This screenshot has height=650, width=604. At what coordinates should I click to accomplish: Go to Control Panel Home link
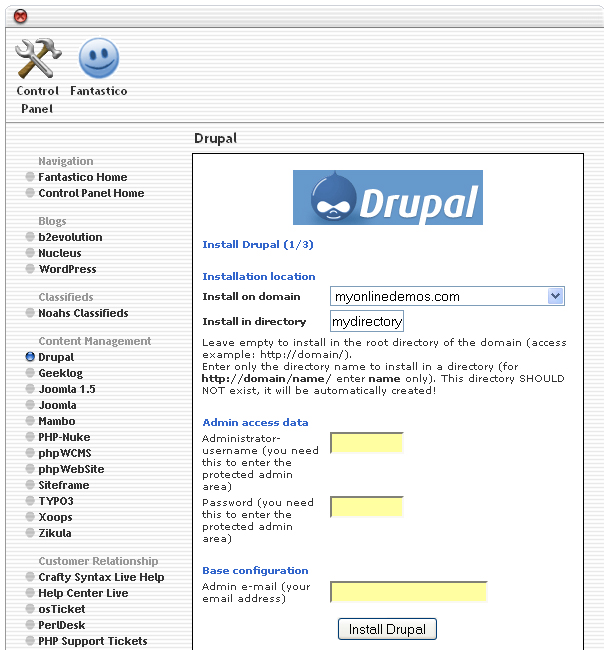91,193
